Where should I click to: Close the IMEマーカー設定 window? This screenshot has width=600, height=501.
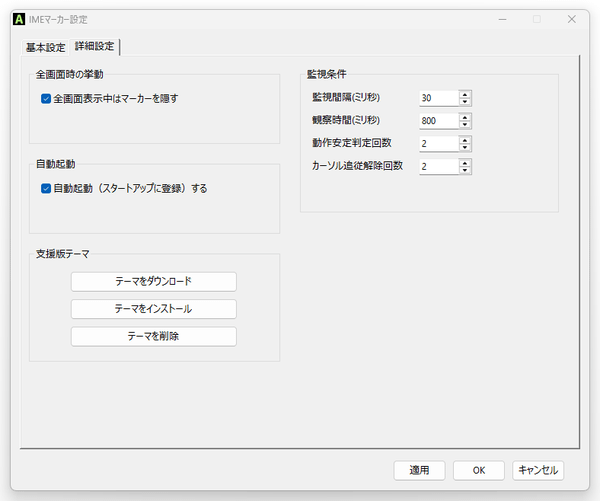tap(572, 19)
